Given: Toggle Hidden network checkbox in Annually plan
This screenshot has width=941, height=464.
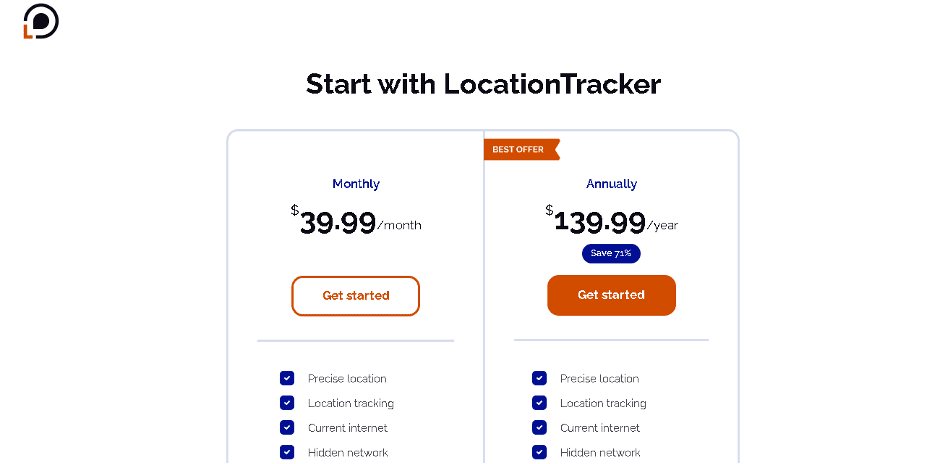Looking at the screenshot, I should pos(539,452).
